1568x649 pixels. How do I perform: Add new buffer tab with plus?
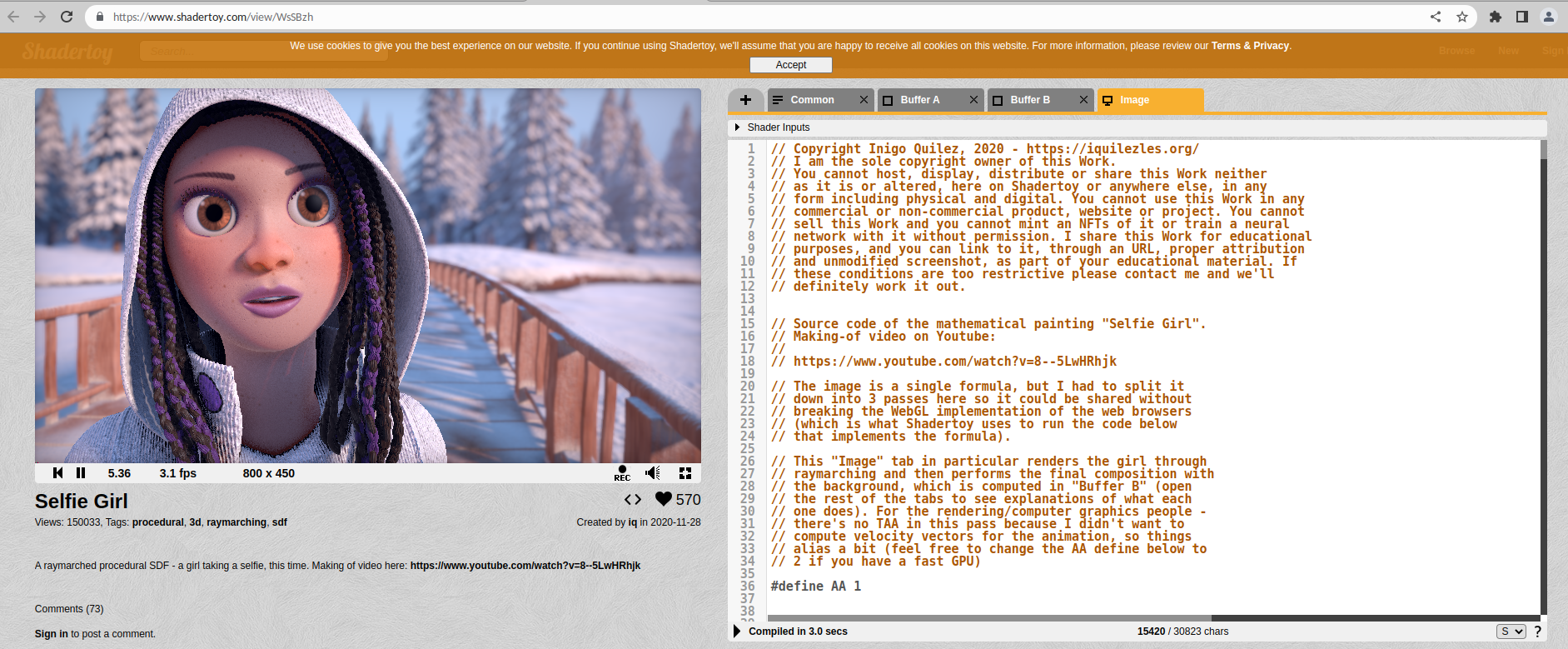745,100
